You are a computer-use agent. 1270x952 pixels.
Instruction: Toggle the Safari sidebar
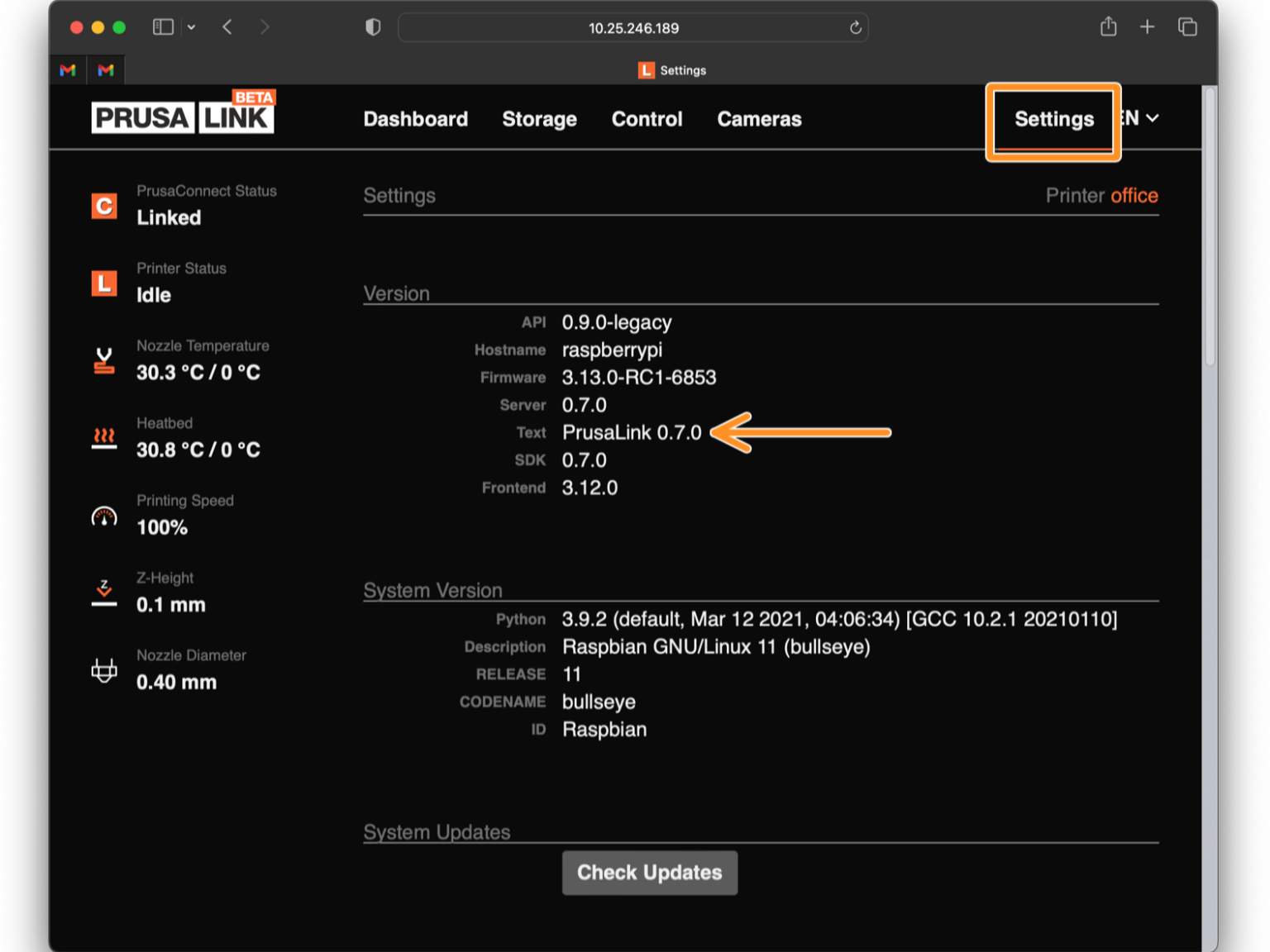[163, 27]
